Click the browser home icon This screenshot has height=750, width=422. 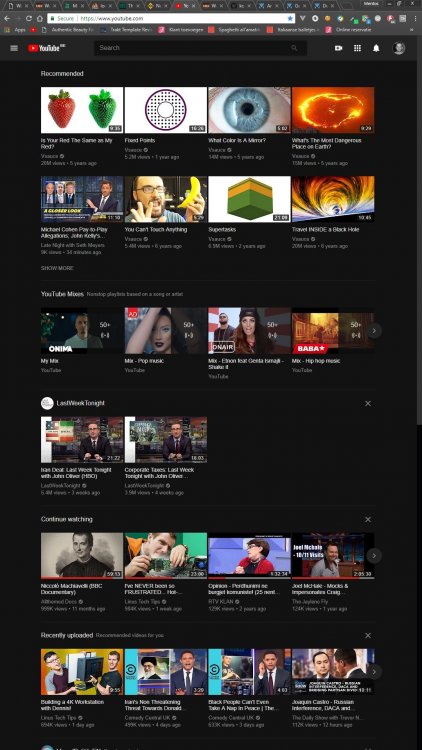(40, 18)
